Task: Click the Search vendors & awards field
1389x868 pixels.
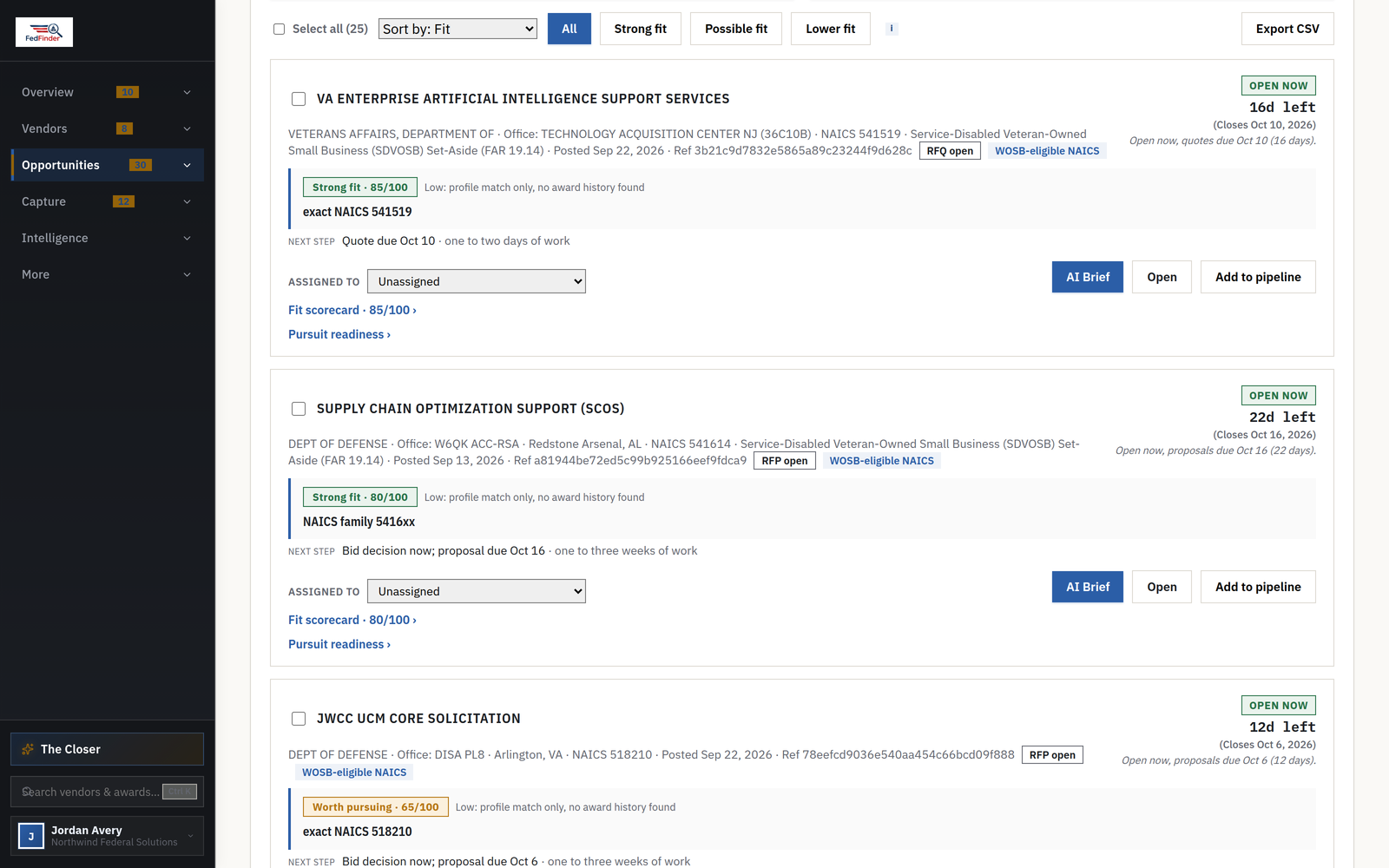Action: 107,792
